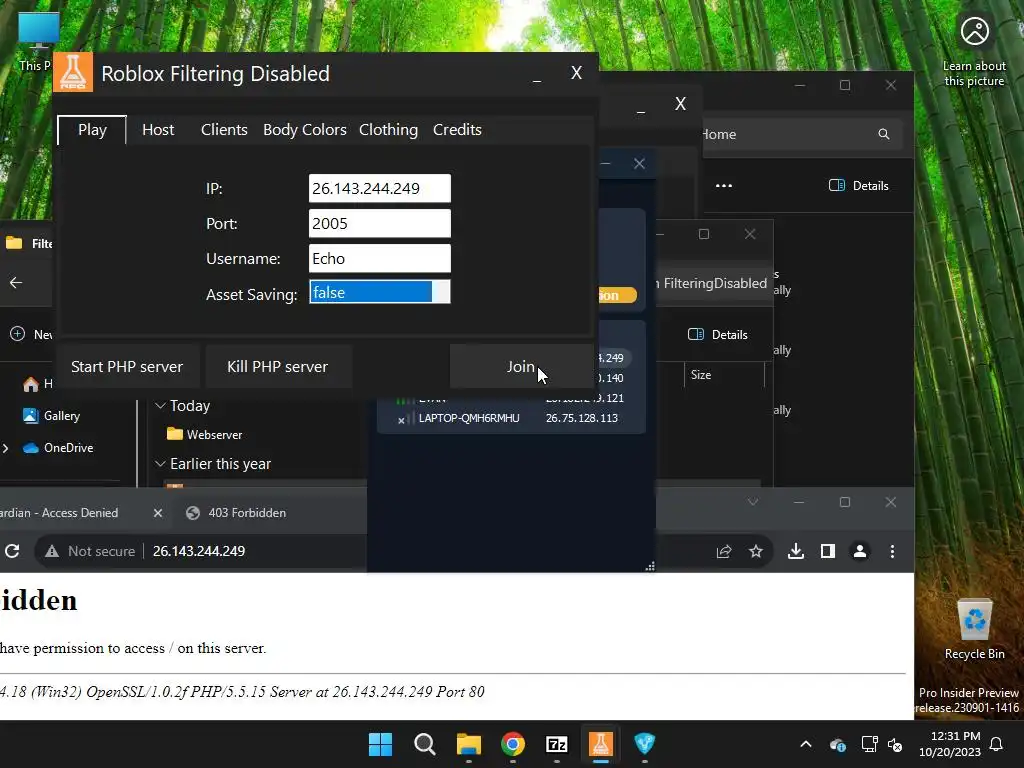Screen dimensions: 1024x768
Task: Click the search icon in Explorer
Action: 884,134
